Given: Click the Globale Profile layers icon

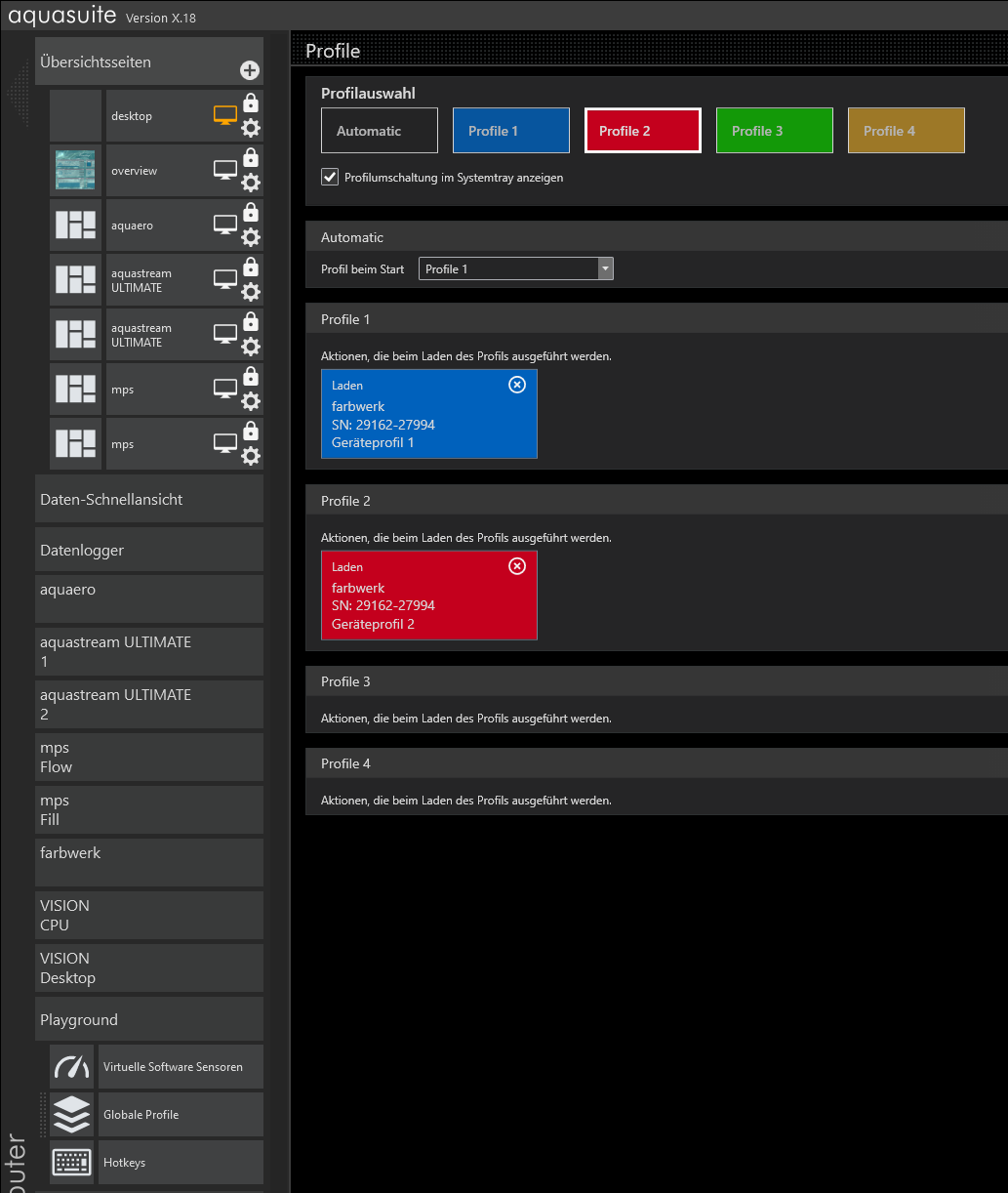Looking at the screenshot, I should coord(72,1115).
